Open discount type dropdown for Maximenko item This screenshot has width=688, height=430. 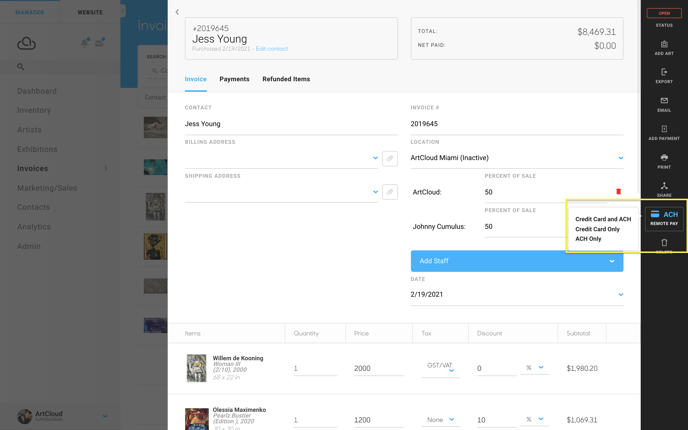click(541, 419)
